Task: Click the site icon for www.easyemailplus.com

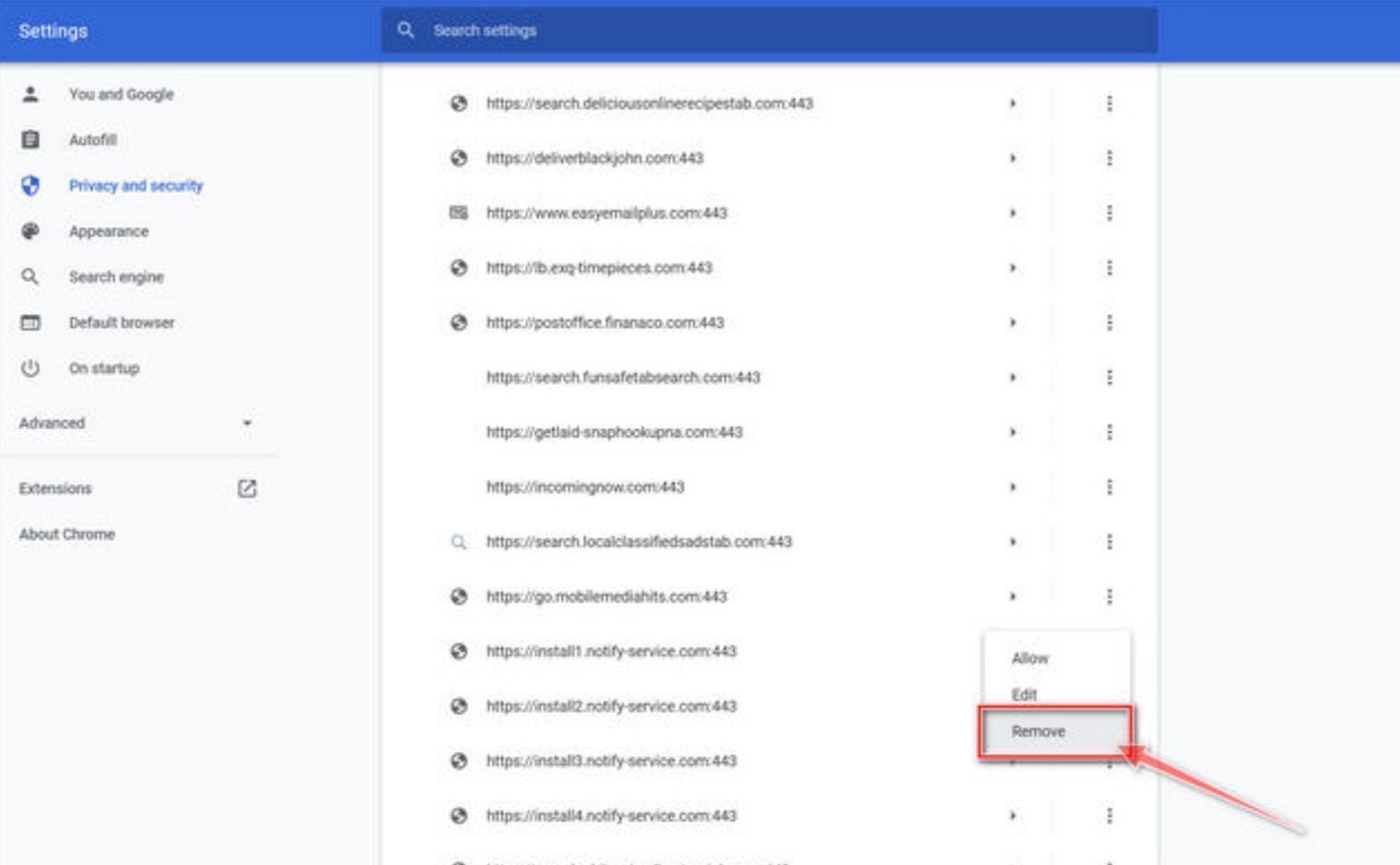Action: click(x=459, y=212)
